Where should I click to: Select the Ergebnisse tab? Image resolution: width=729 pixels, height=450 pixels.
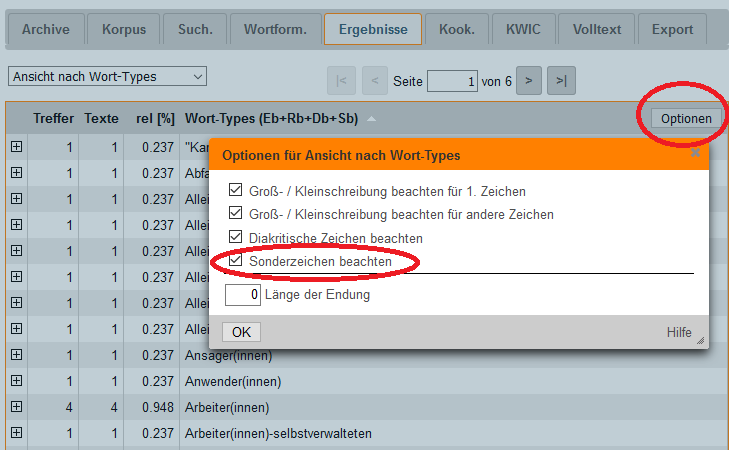point(373,29)
